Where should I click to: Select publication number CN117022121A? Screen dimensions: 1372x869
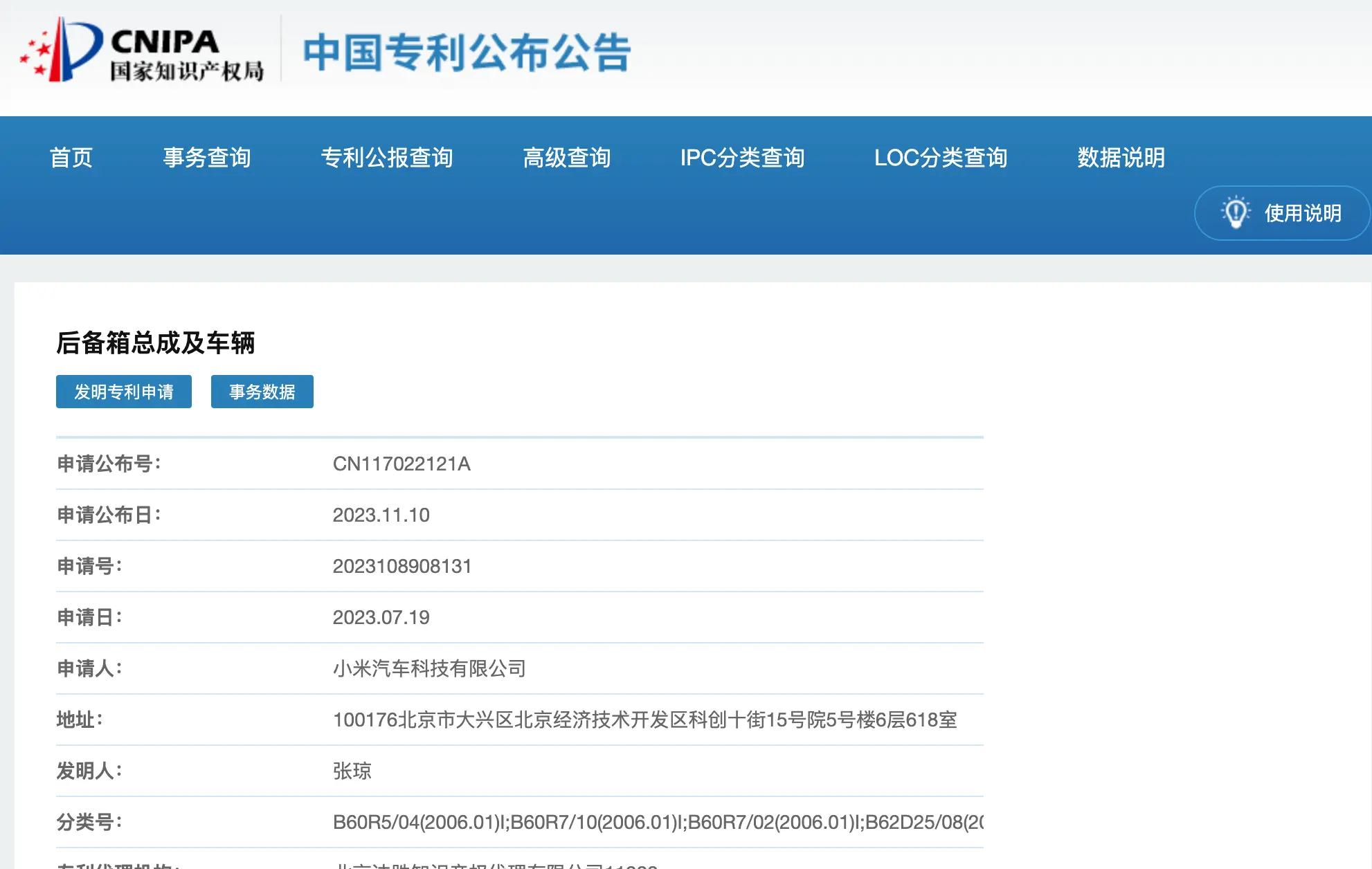click(x=401, y=464)
